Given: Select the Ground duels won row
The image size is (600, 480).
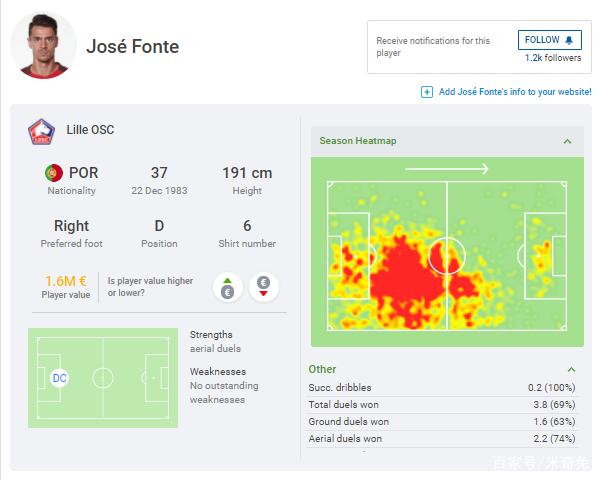Looking at the screenshot, I should tap(442, 421).
